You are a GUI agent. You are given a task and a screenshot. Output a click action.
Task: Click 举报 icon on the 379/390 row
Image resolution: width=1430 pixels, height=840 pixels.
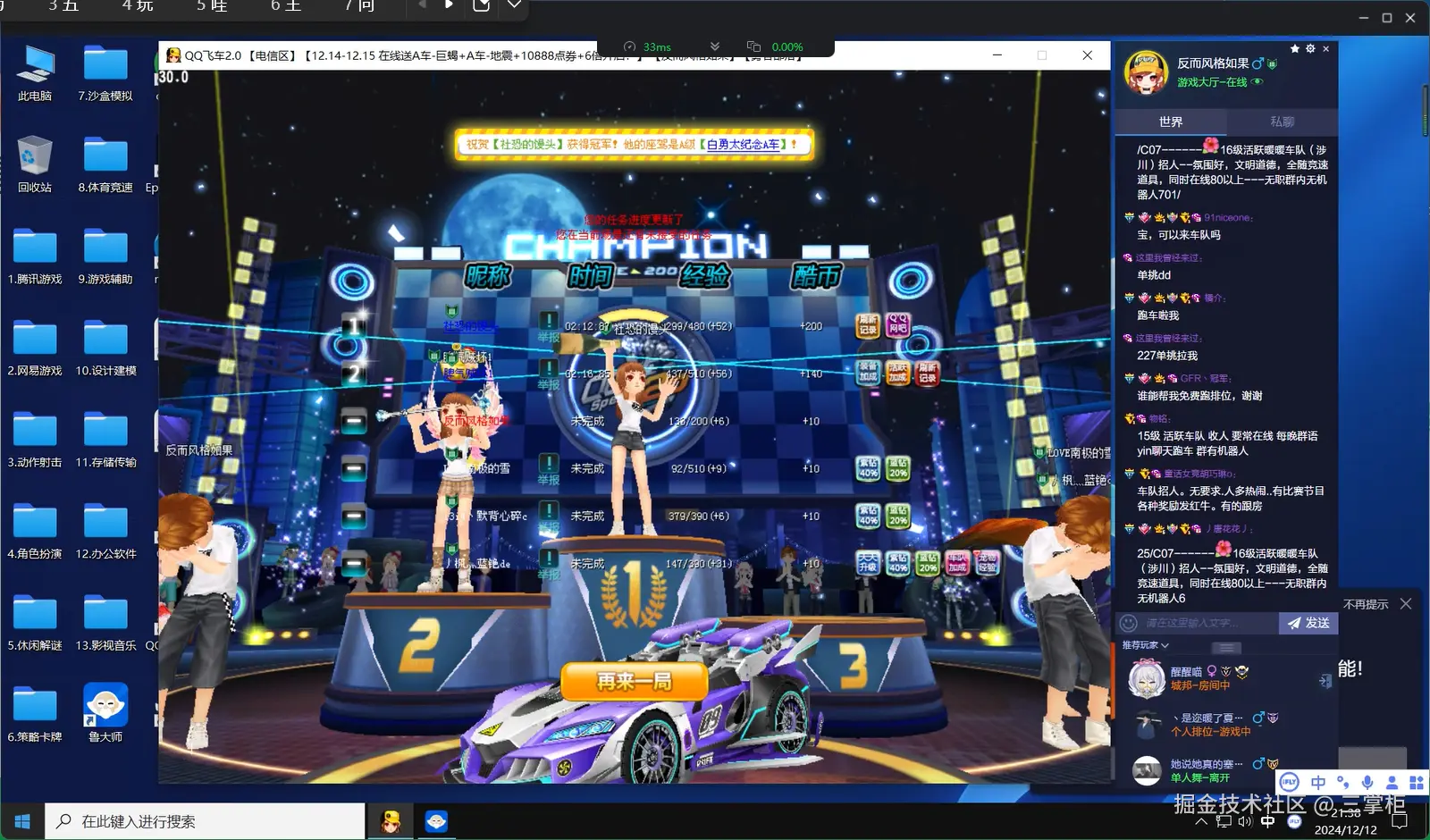coord(548,516)
